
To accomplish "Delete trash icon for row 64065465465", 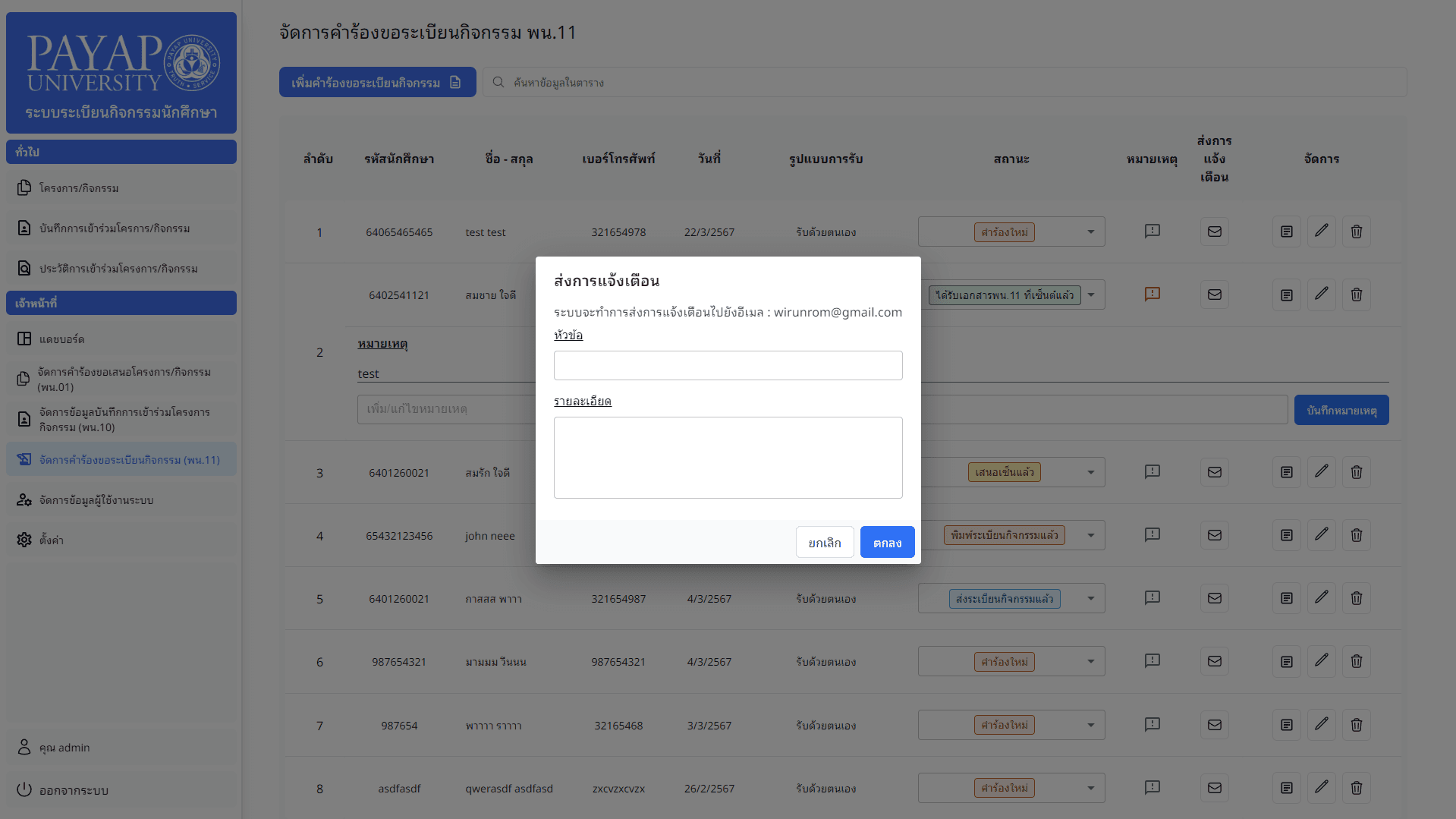I will pos(1356,232).
